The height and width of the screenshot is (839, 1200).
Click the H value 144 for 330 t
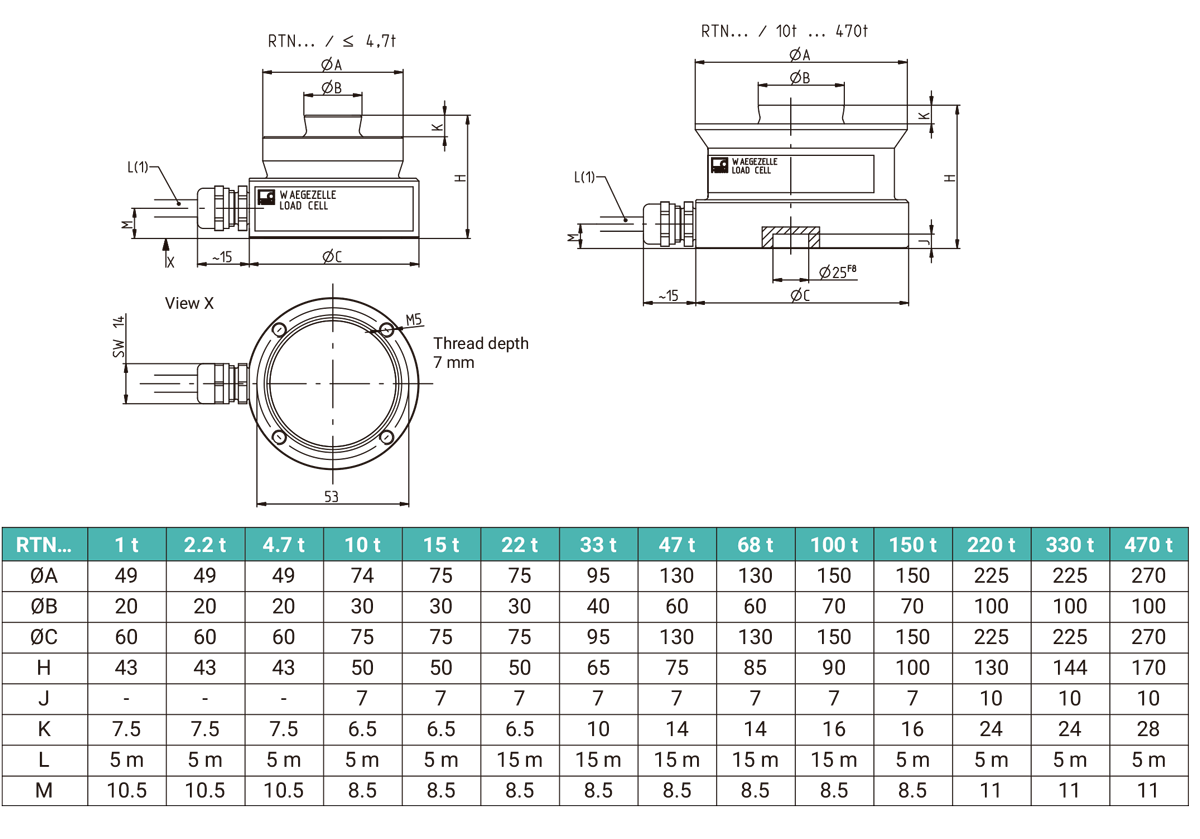pos(1069,668)
